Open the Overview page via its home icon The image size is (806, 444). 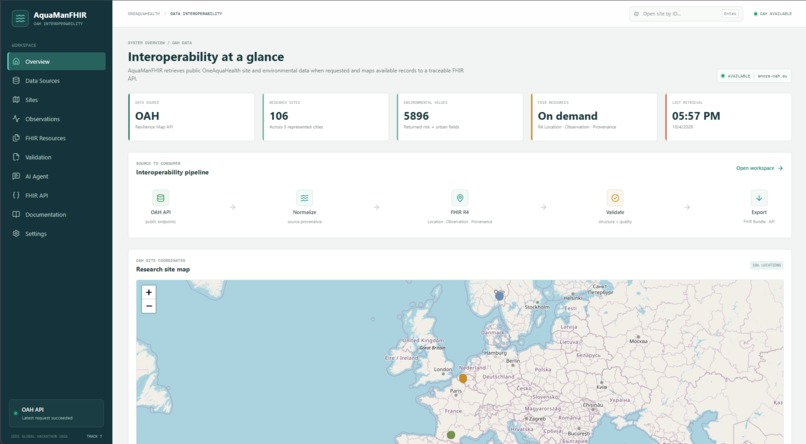click(x=16, y=61)
